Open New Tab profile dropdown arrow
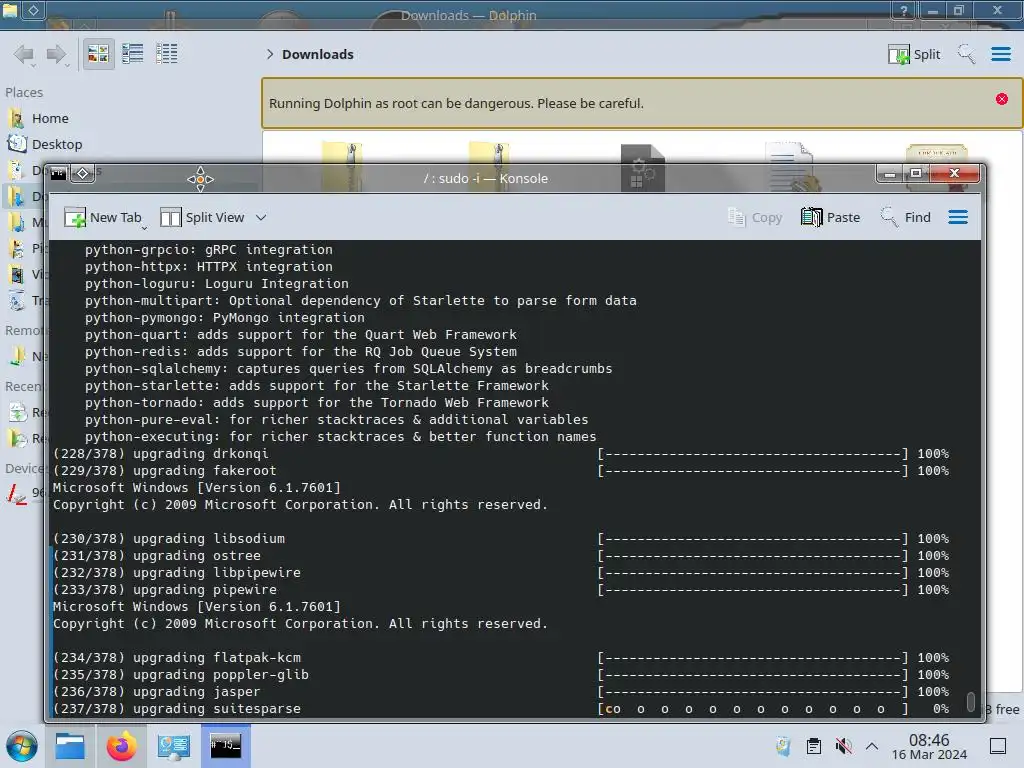This screenshot has height=768, width=1024. click(x=144, y=227)
